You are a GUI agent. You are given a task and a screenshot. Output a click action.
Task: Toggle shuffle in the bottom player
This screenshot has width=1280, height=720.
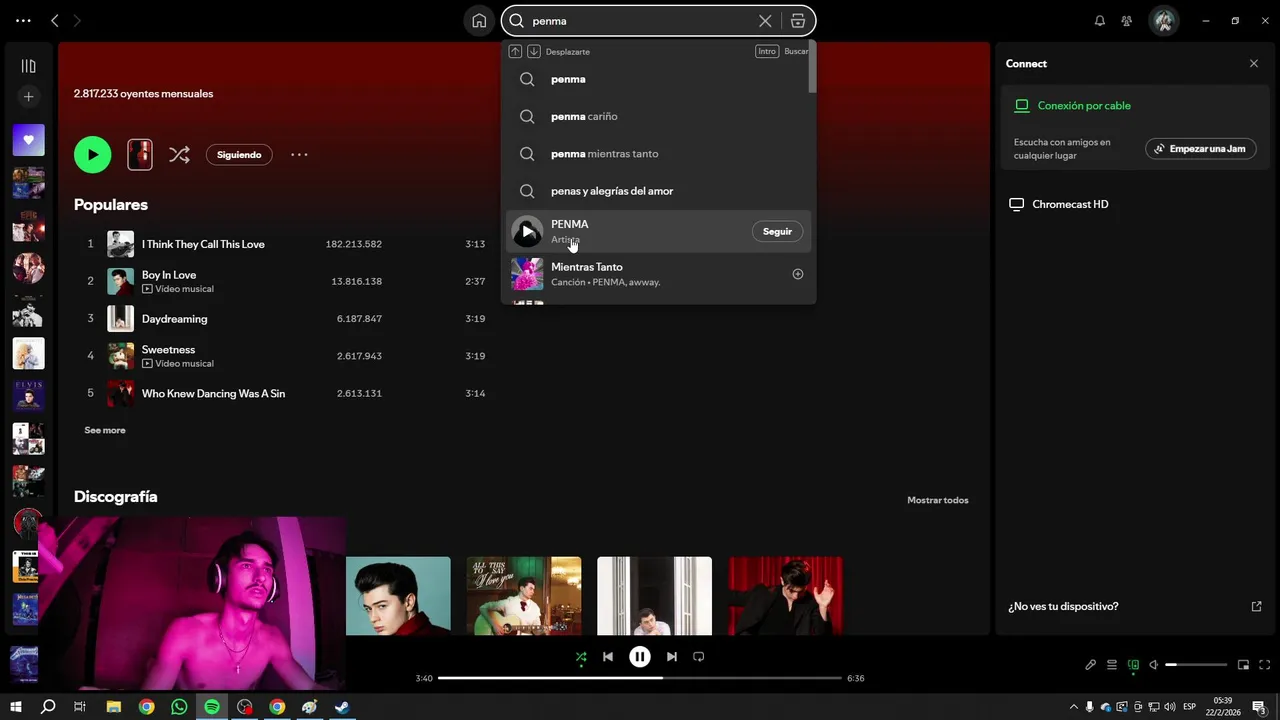coord(581,657)
